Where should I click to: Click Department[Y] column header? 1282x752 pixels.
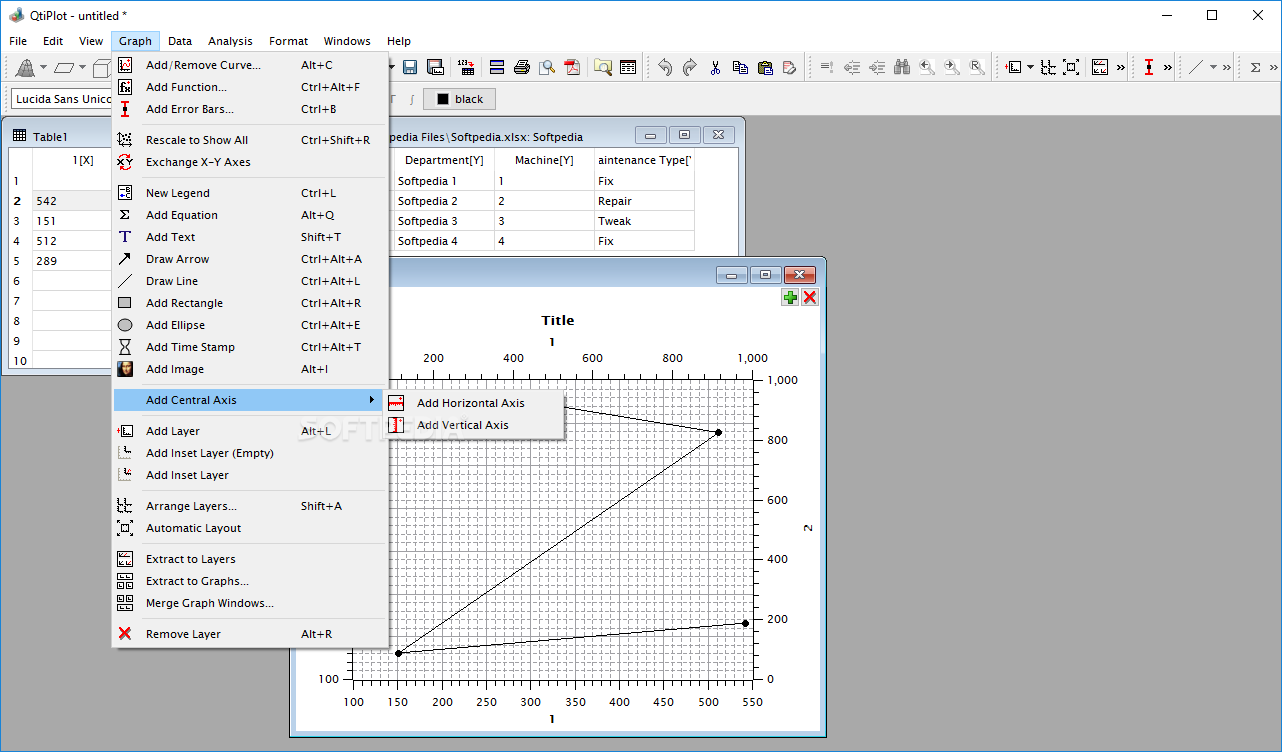444,160
